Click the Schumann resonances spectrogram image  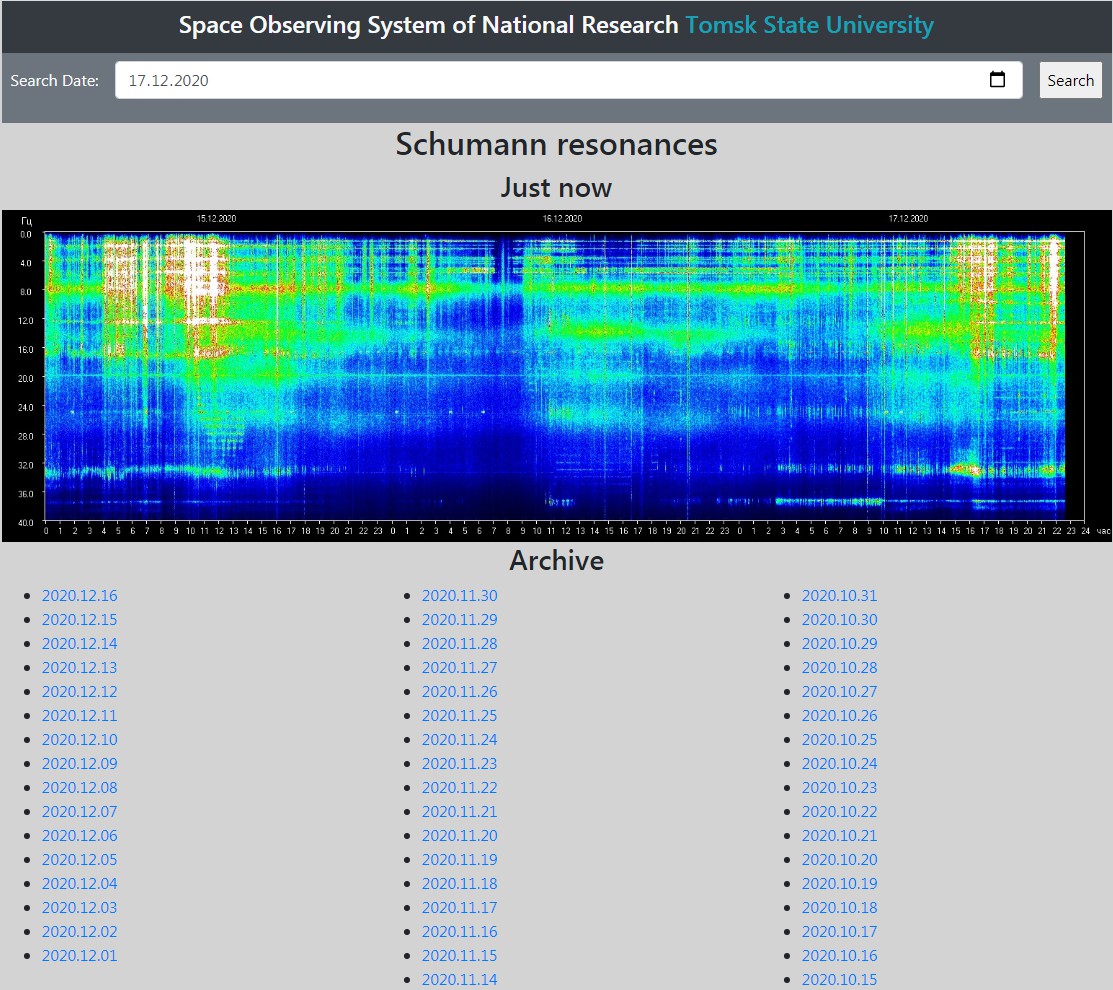556,375
